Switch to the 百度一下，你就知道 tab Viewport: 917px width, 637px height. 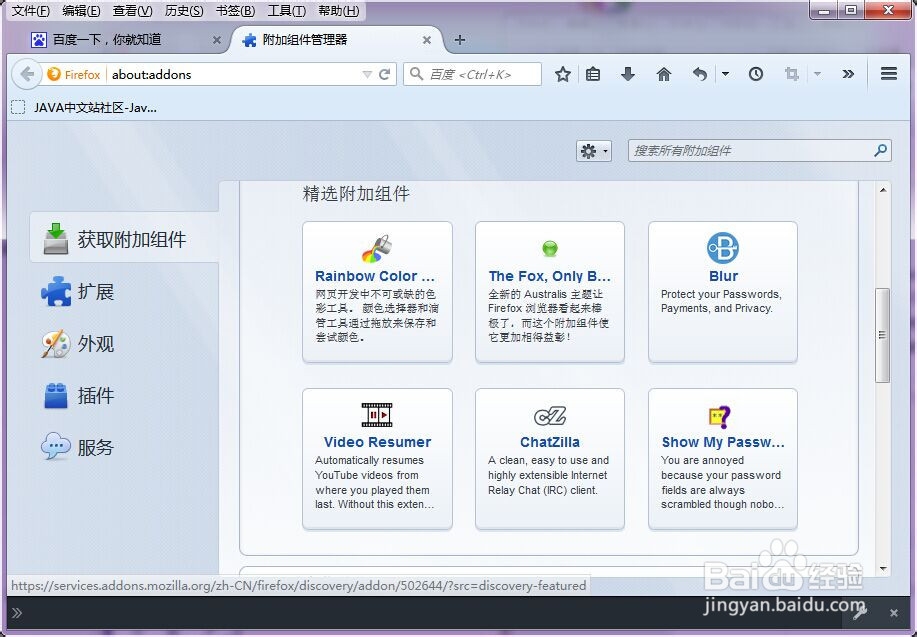coord(117,40)
